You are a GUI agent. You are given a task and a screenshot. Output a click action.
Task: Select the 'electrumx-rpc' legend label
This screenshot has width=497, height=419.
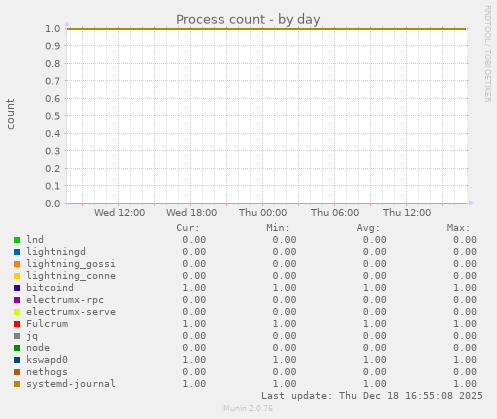click(x=65, y=300)
